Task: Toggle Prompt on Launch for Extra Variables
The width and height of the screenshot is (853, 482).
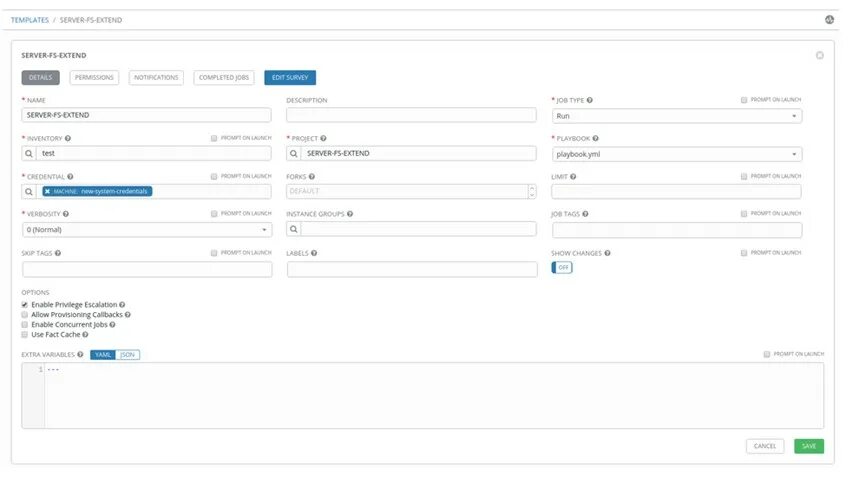Action: (x=767, y=354)
